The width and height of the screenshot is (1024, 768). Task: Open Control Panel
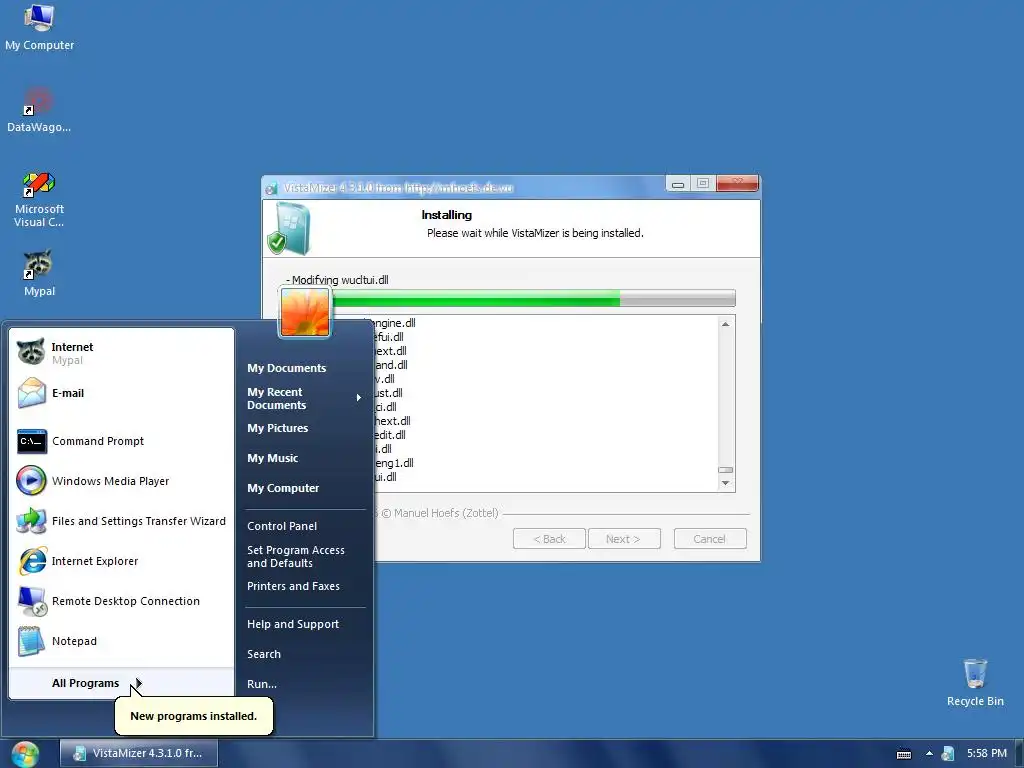click(282, 526)
